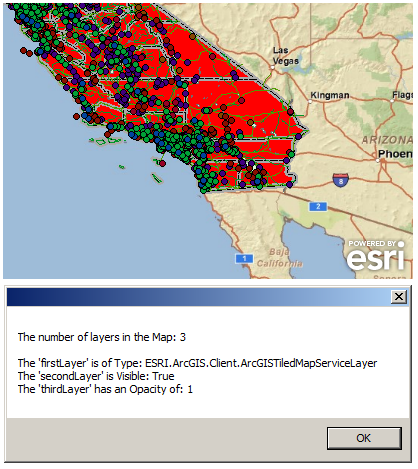Click the Powered by Esri logo
418x469 pixels.
pos(376,255)
